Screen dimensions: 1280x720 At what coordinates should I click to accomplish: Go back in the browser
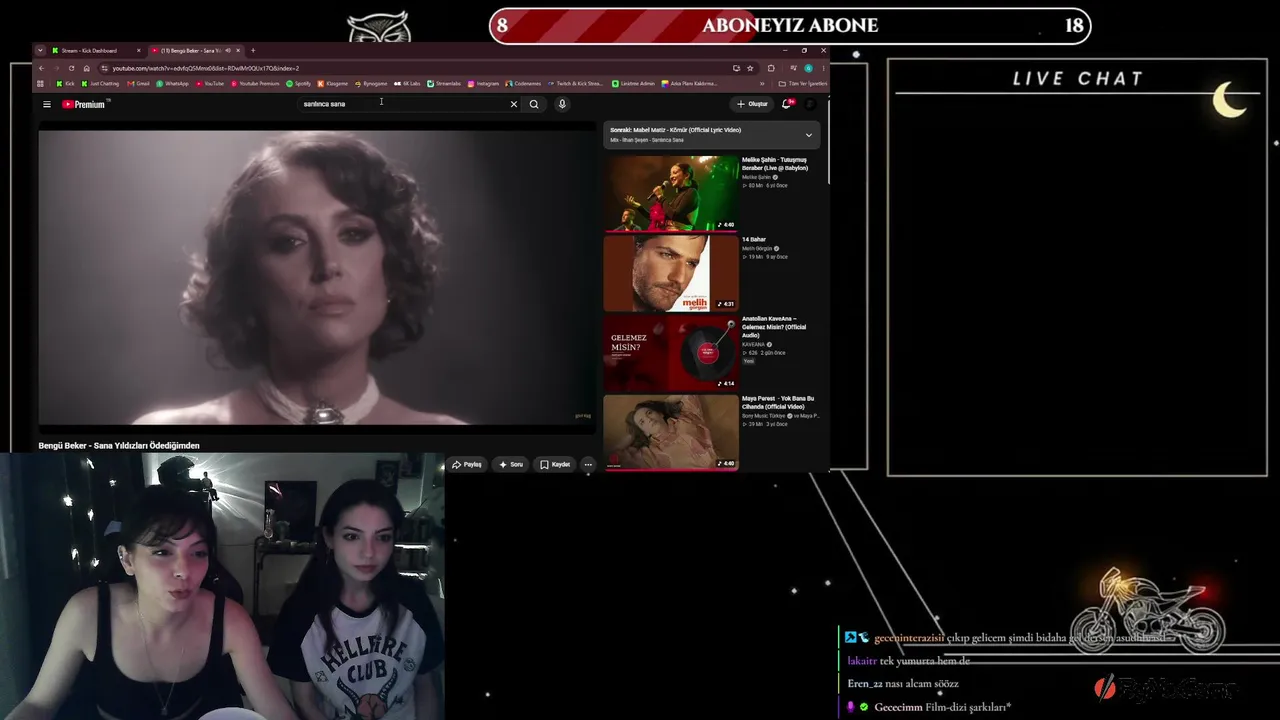pyautogui.click(x=41, y=68)
